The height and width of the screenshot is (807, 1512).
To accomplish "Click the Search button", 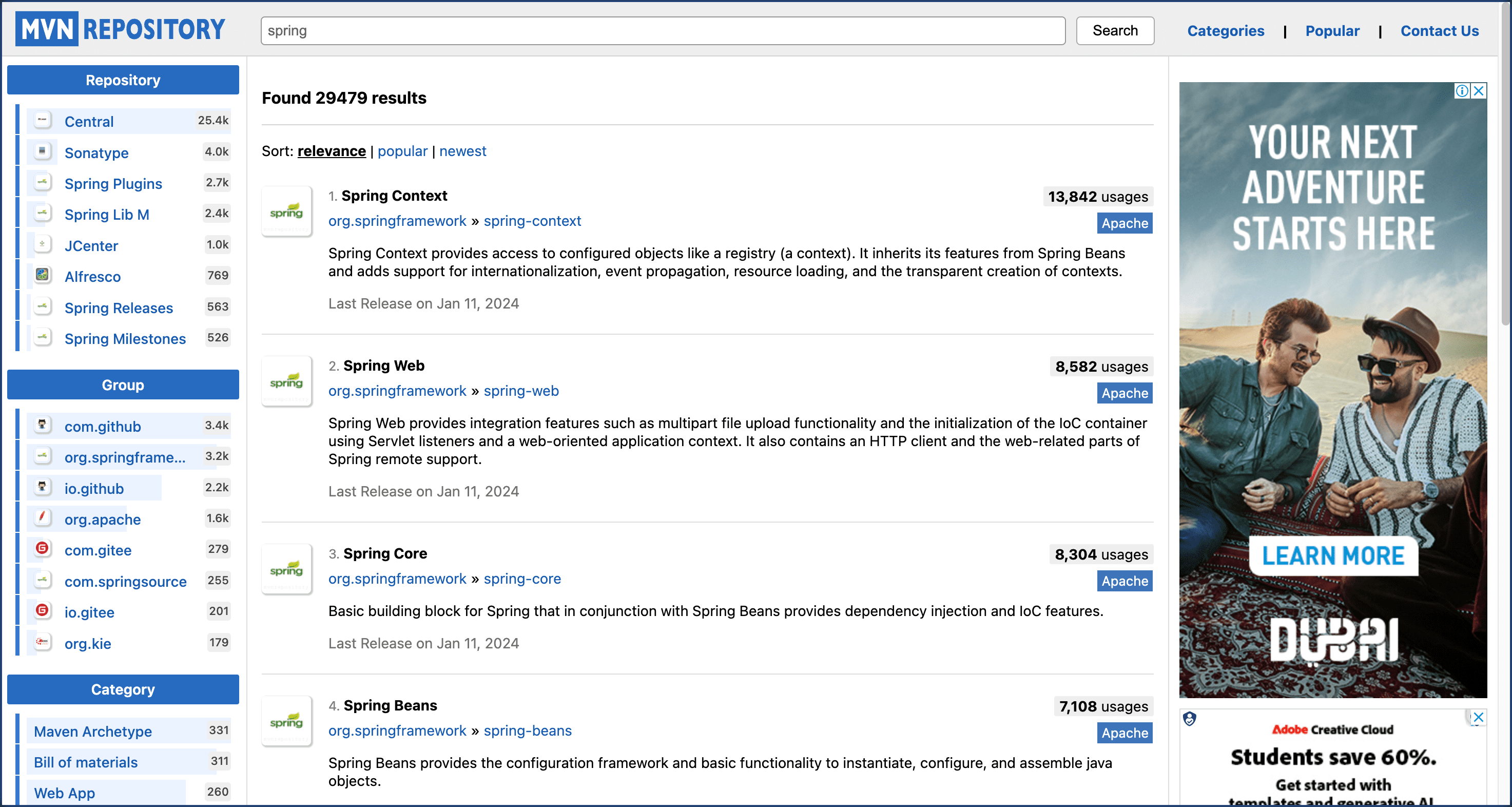I will [x=1115, y=30].
